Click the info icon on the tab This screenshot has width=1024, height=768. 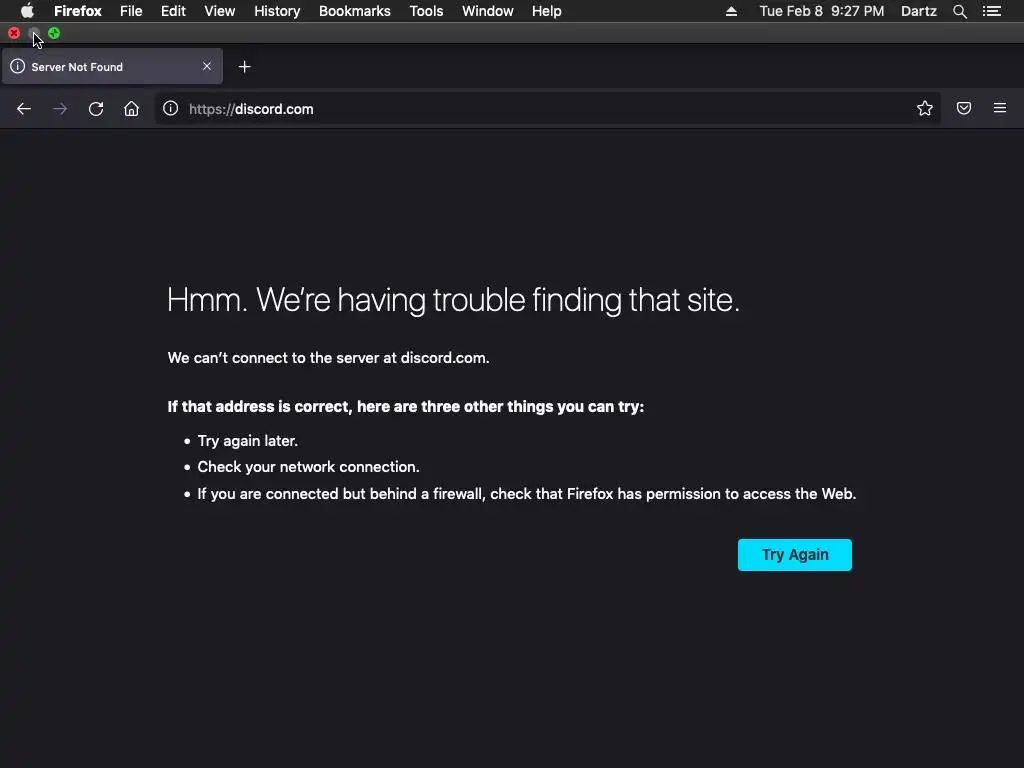[18, 66]
